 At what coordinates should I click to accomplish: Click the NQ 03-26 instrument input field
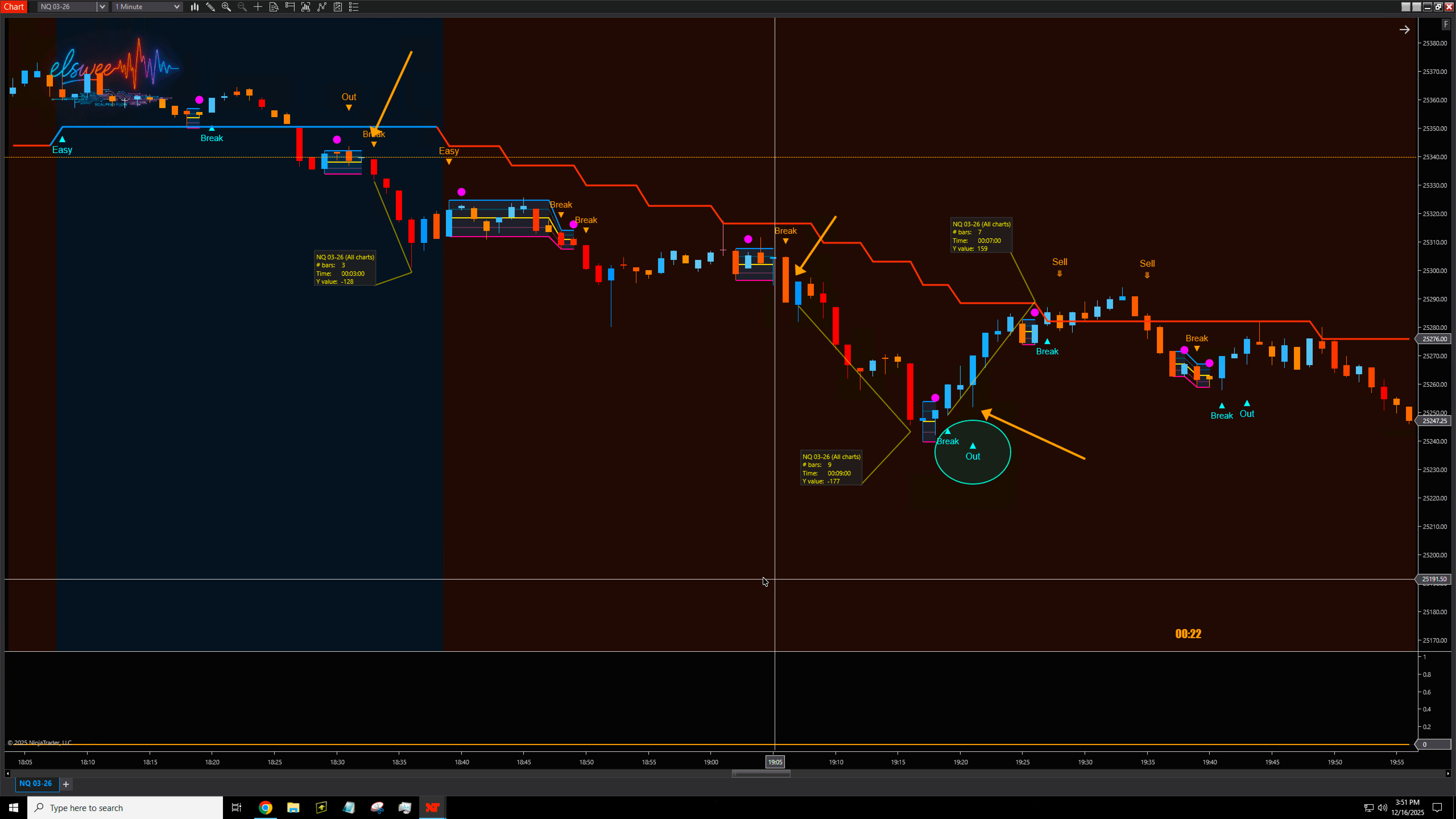(x=67, y=7)
